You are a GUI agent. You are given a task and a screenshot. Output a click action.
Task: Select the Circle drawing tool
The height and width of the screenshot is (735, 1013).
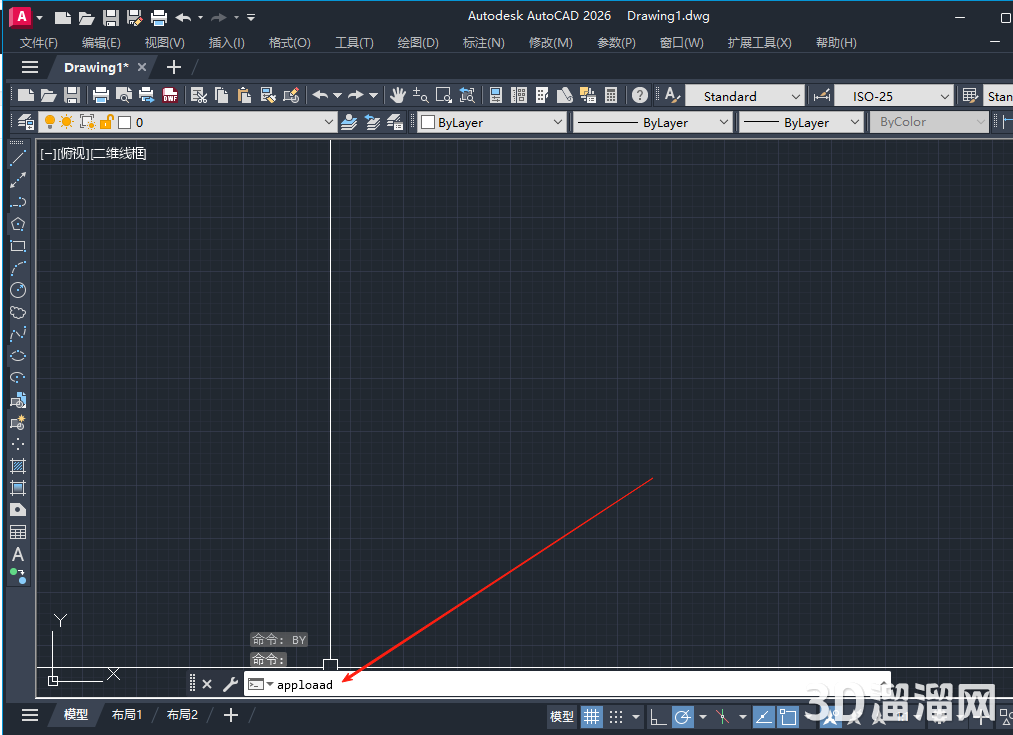[x=18, y=290]
